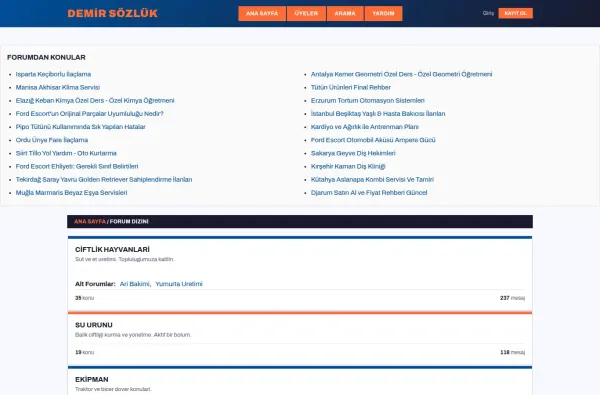Click the 237 mesaj count
Image resolution: width=600 pixels, height=395 pixels.
click(512, 298)
